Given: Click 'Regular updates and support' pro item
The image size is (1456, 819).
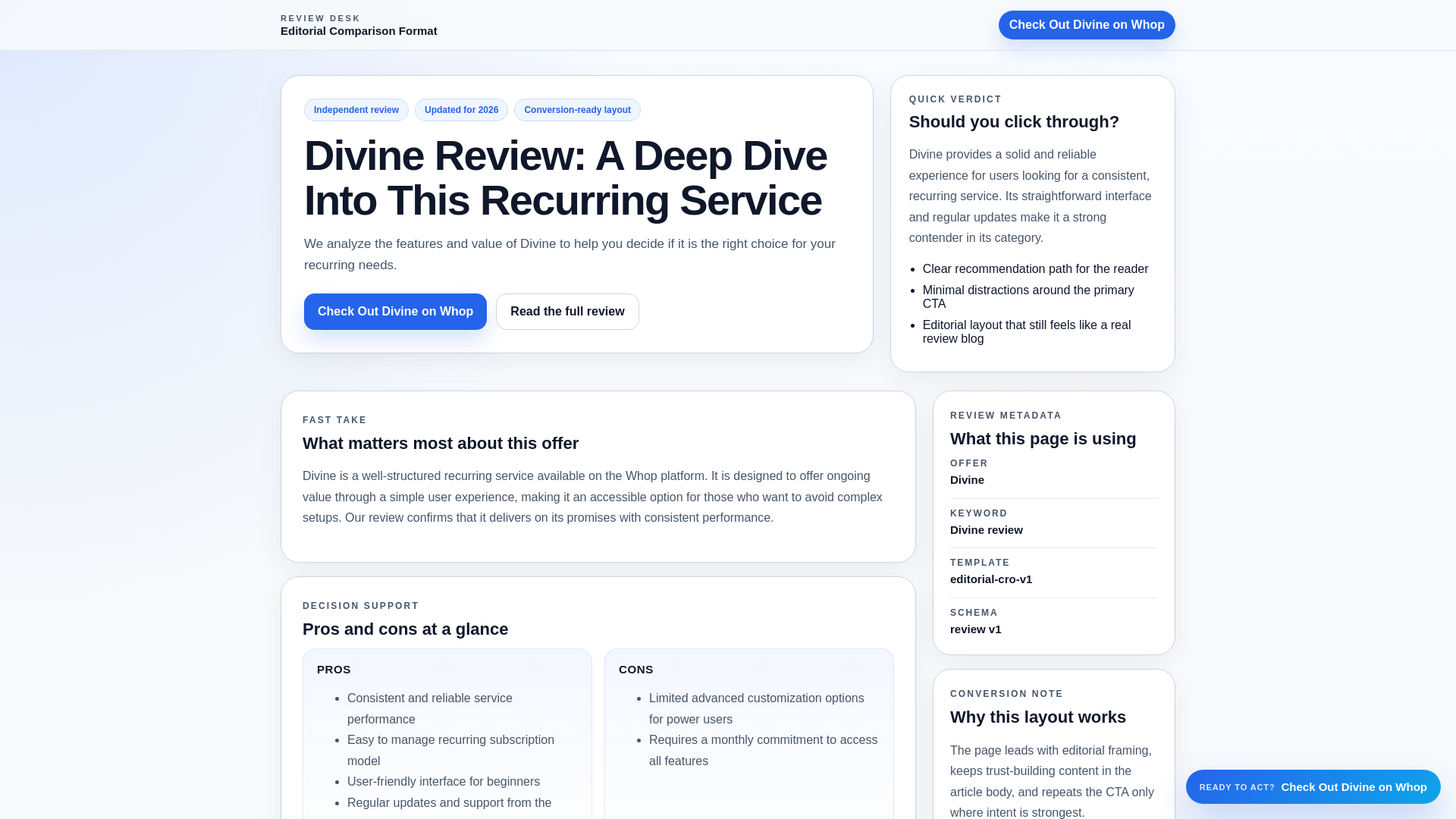Looking at the screenshot, I should (449, 803).
